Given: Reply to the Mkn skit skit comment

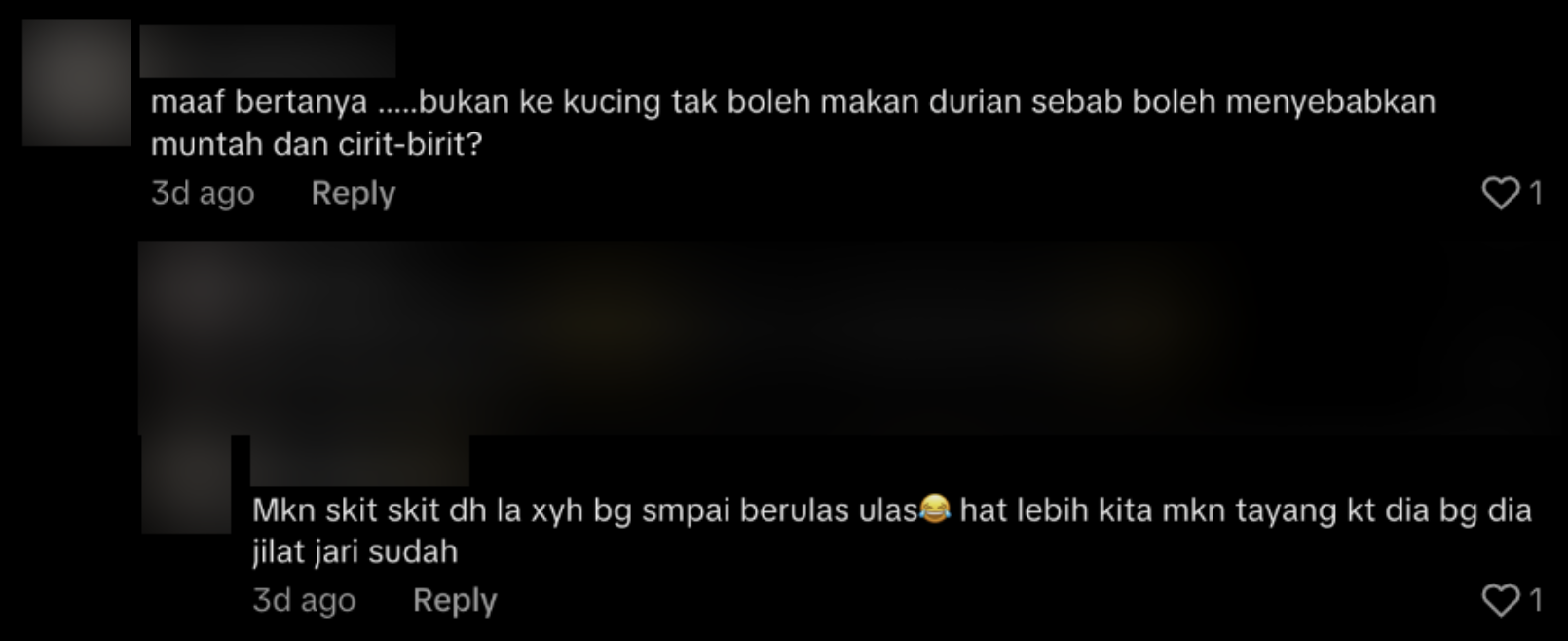Looking at the screenshot, I should pyautogui.click(x=455, y=600).
